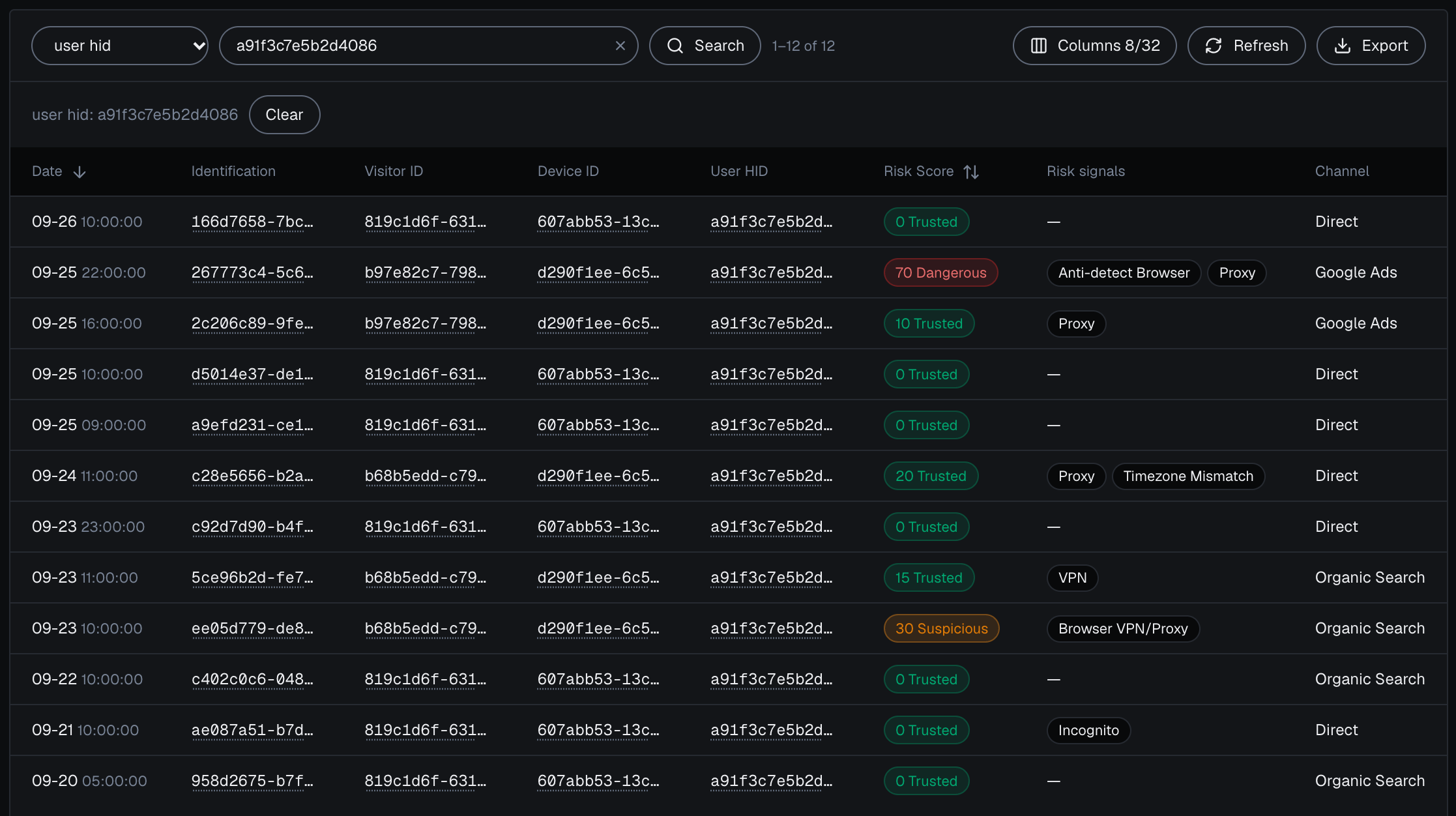Export the table data
Viewport: 1456px width, 816px height.
(1371, 46)
